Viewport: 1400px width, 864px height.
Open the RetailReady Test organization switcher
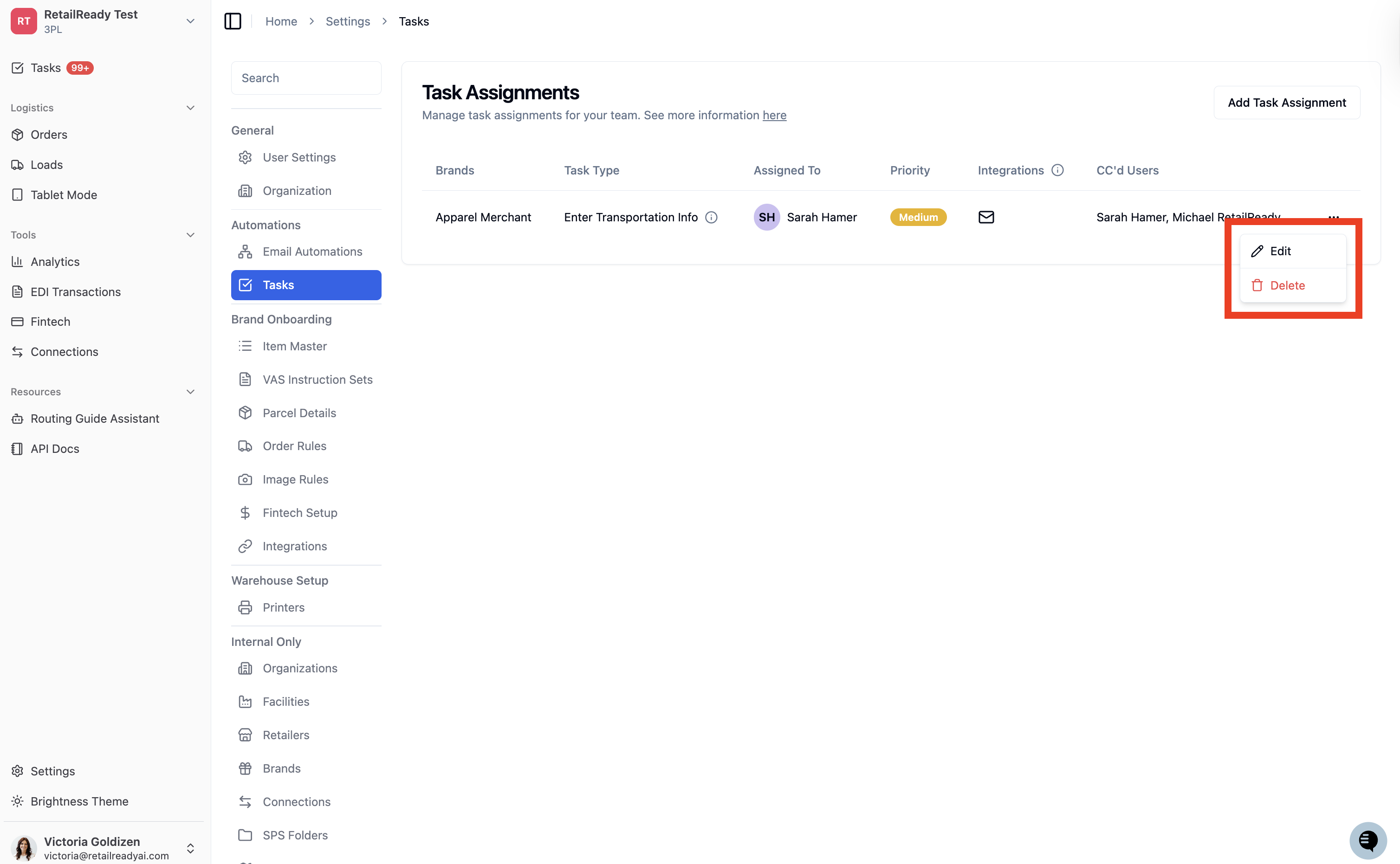point(103,21)
